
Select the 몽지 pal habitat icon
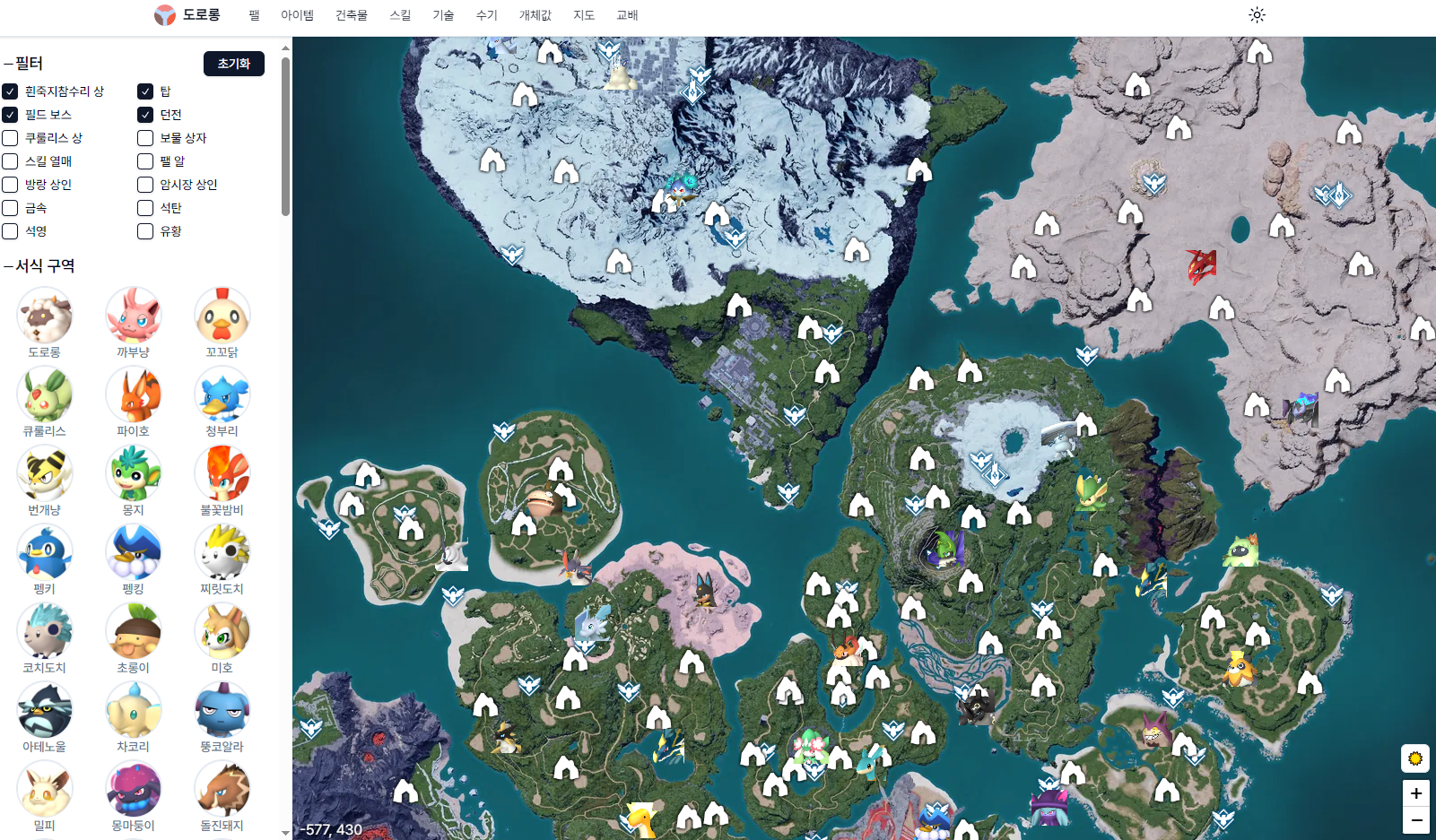point(133,473)
